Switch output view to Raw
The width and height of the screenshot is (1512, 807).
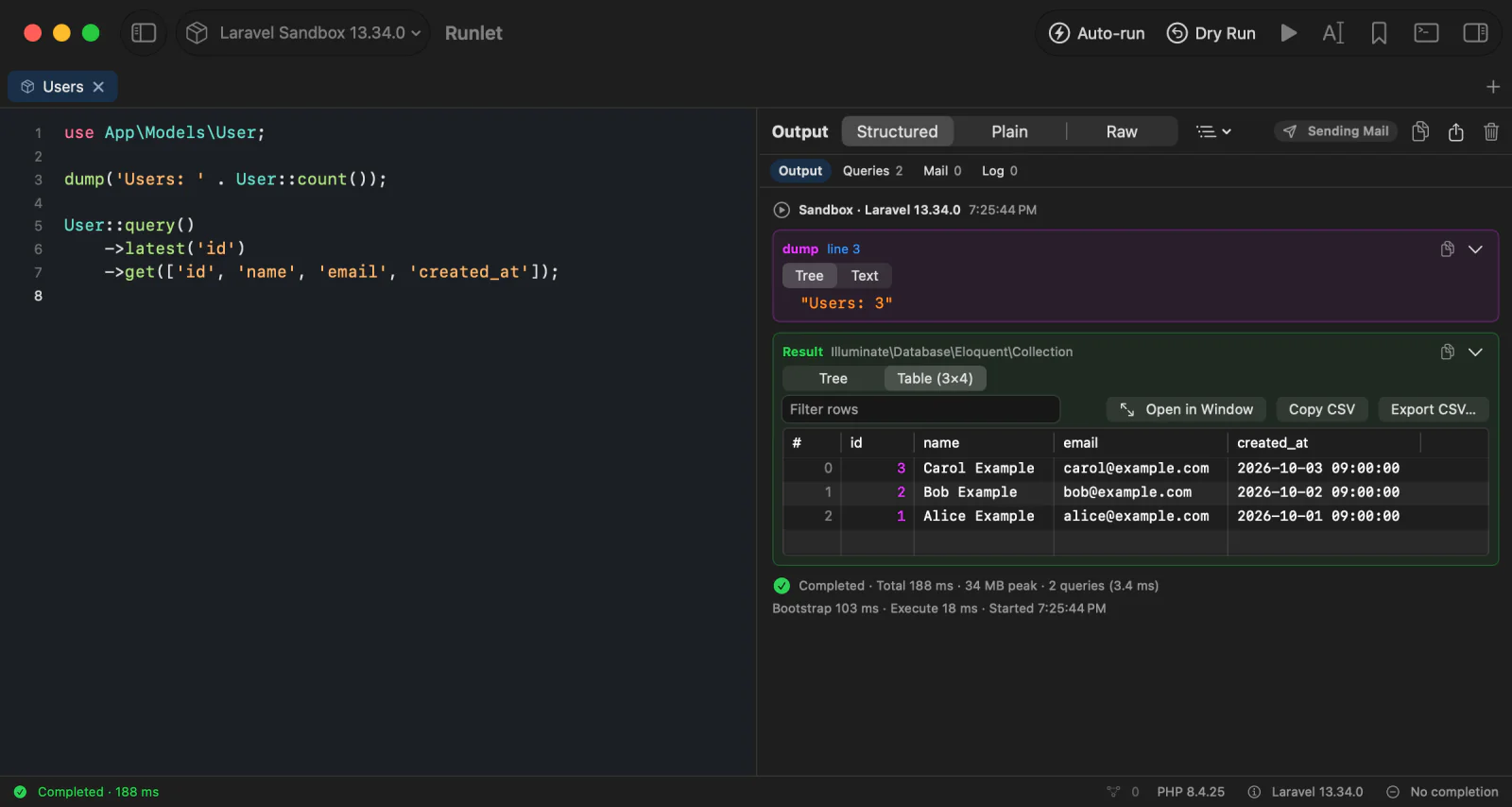pos(1122,131)
